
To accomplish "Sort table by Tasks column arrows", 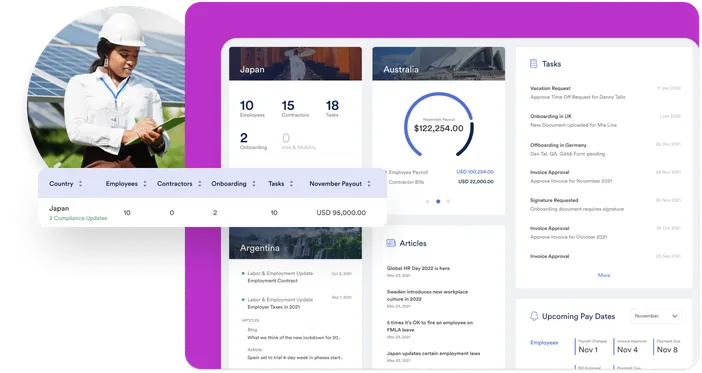I will tap(291, 184).
